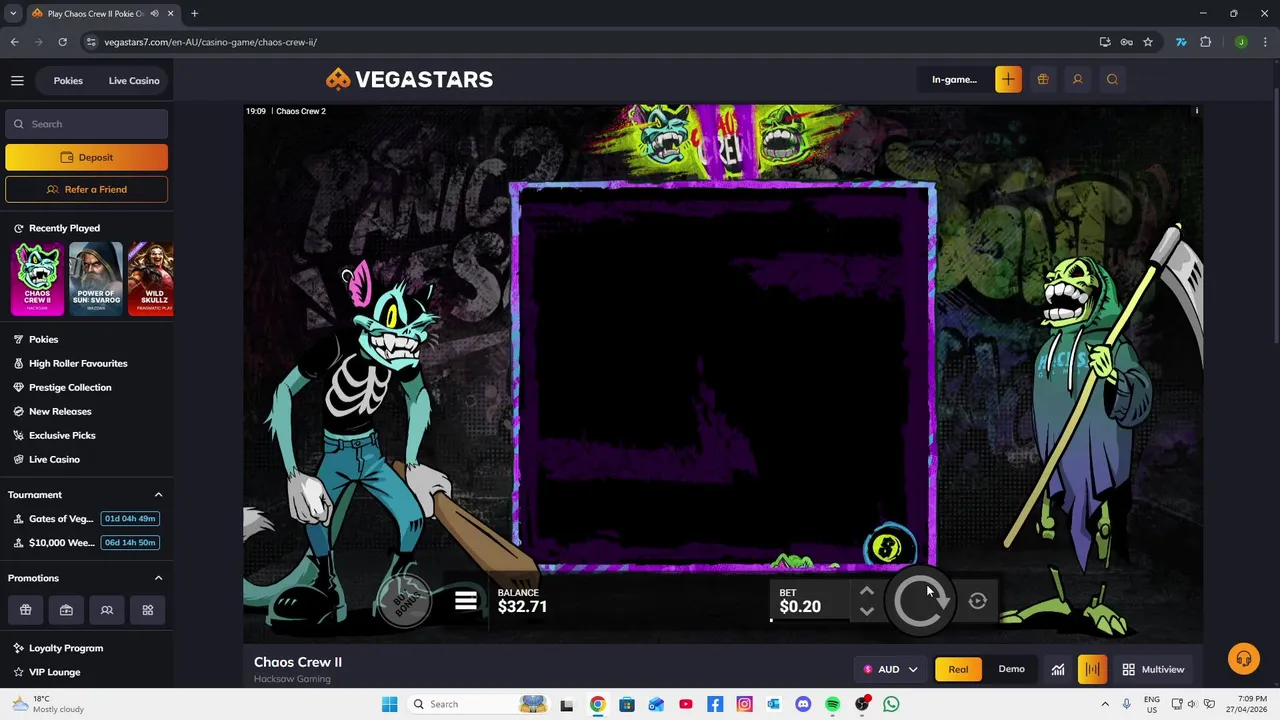Open the tab search dropdown arrow
1280x720 pixels.
(x=13, y=14)
